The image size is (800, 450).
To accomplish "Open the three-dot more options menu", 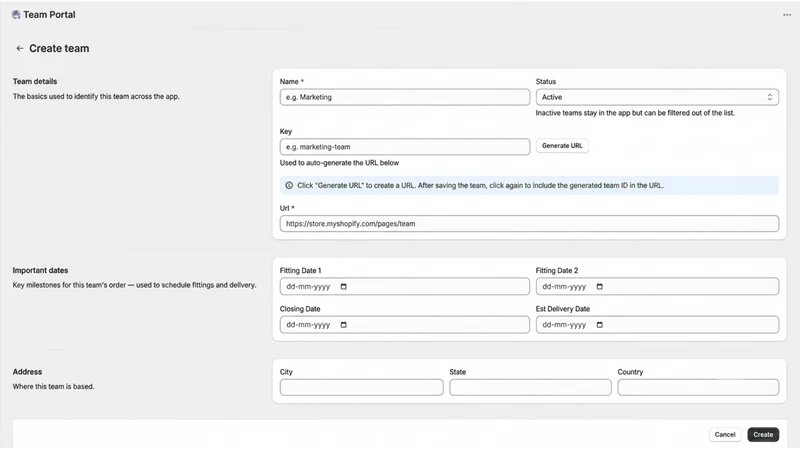I will [x=787, y=15].
